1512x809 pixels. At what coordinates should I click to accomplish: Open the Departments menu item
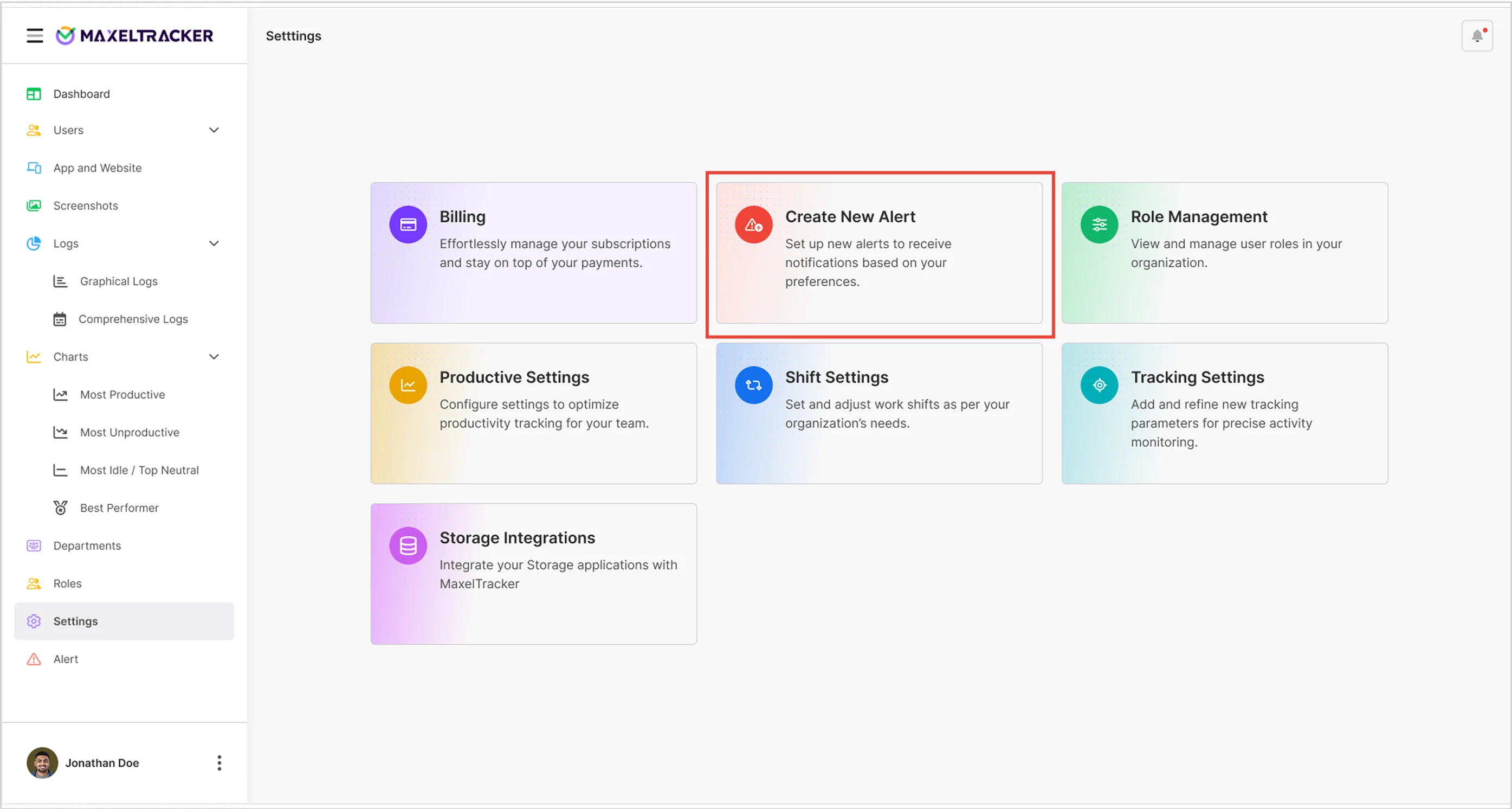click(125, 545)
